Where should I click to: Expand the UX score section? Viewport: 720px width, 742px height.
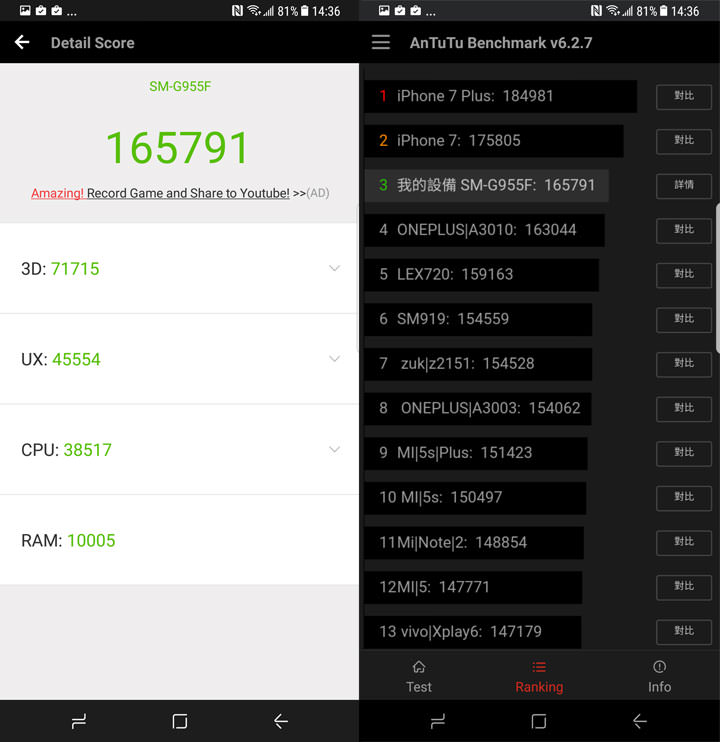(334, 359)
